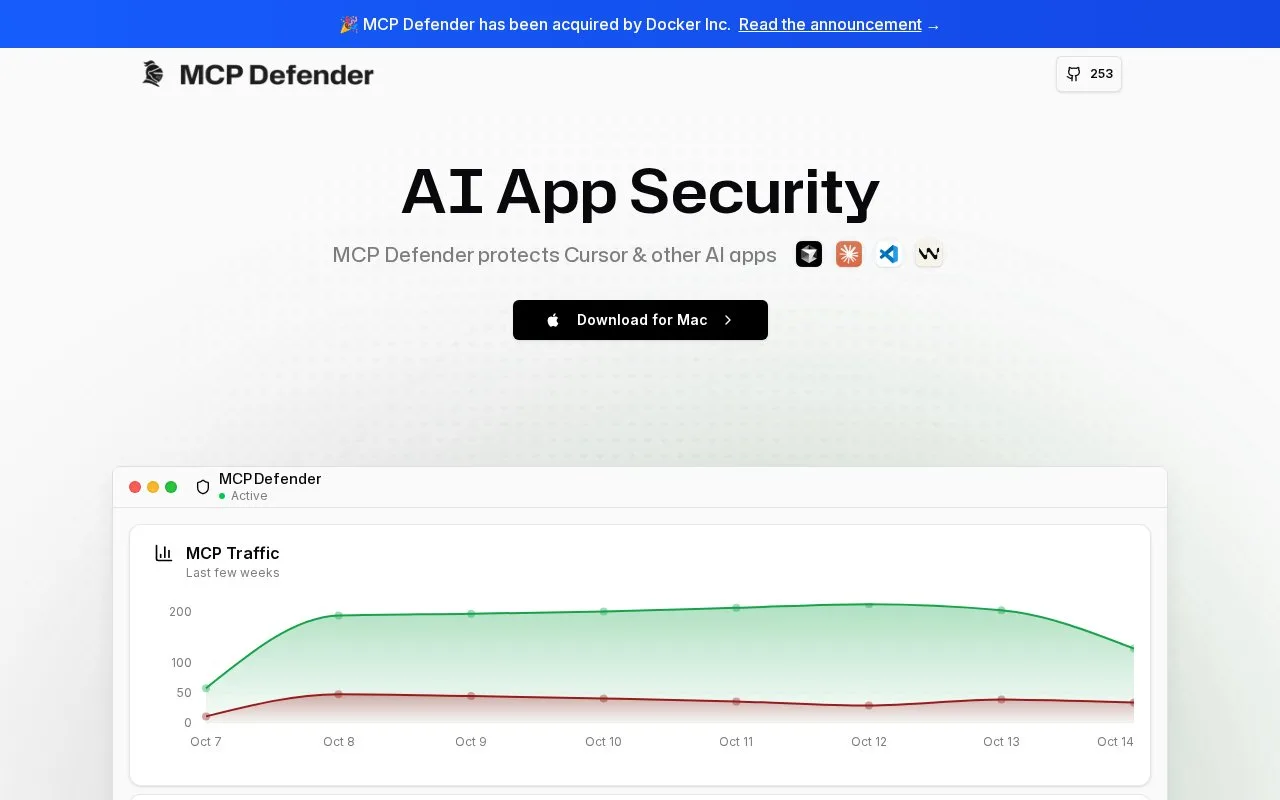Click the Oct 12 axis label
This screenshot has height=800, width=1280.
coord(869,742)
